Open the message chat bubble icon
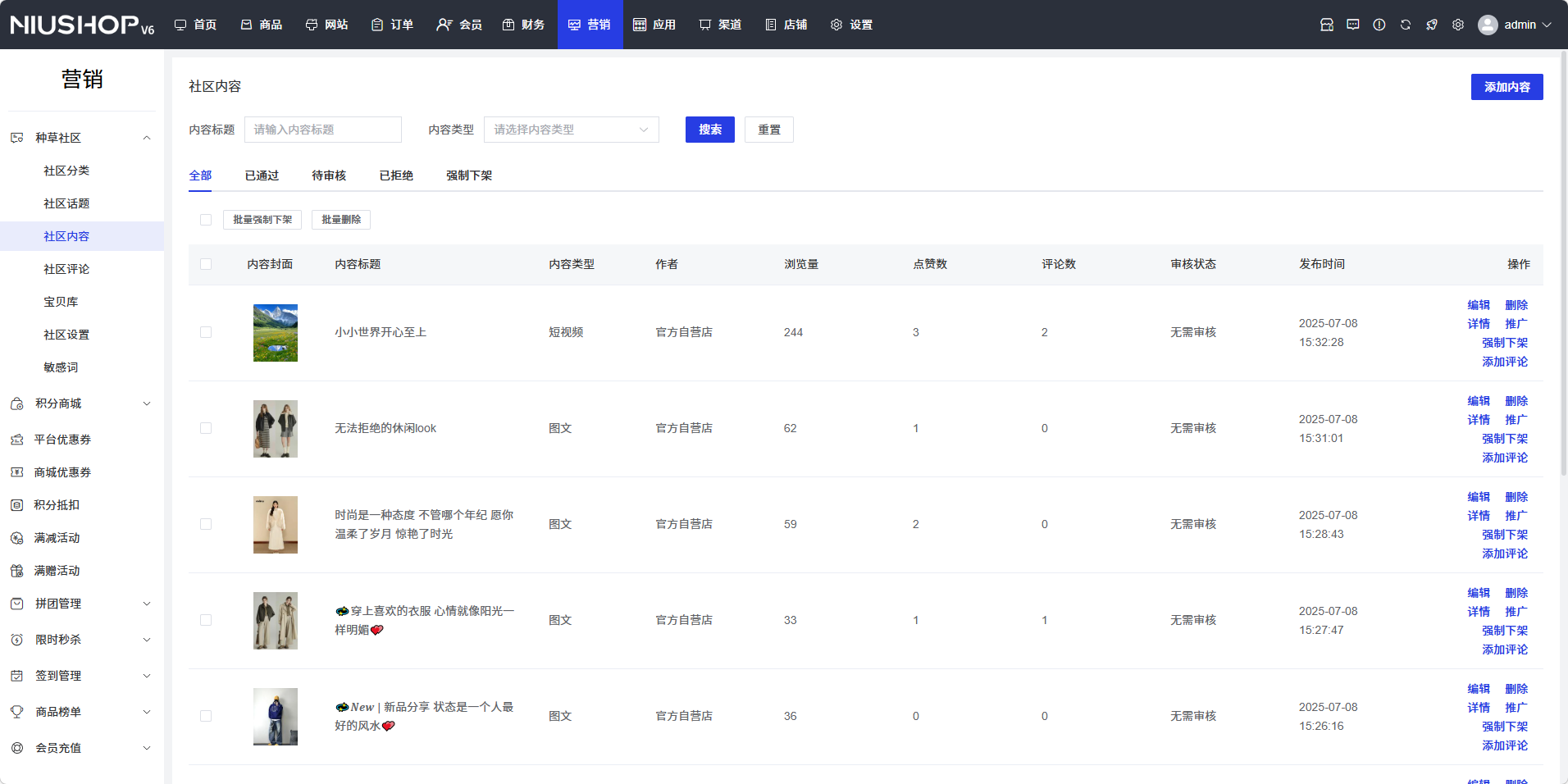The image size is (1568, 784). 1352,25
